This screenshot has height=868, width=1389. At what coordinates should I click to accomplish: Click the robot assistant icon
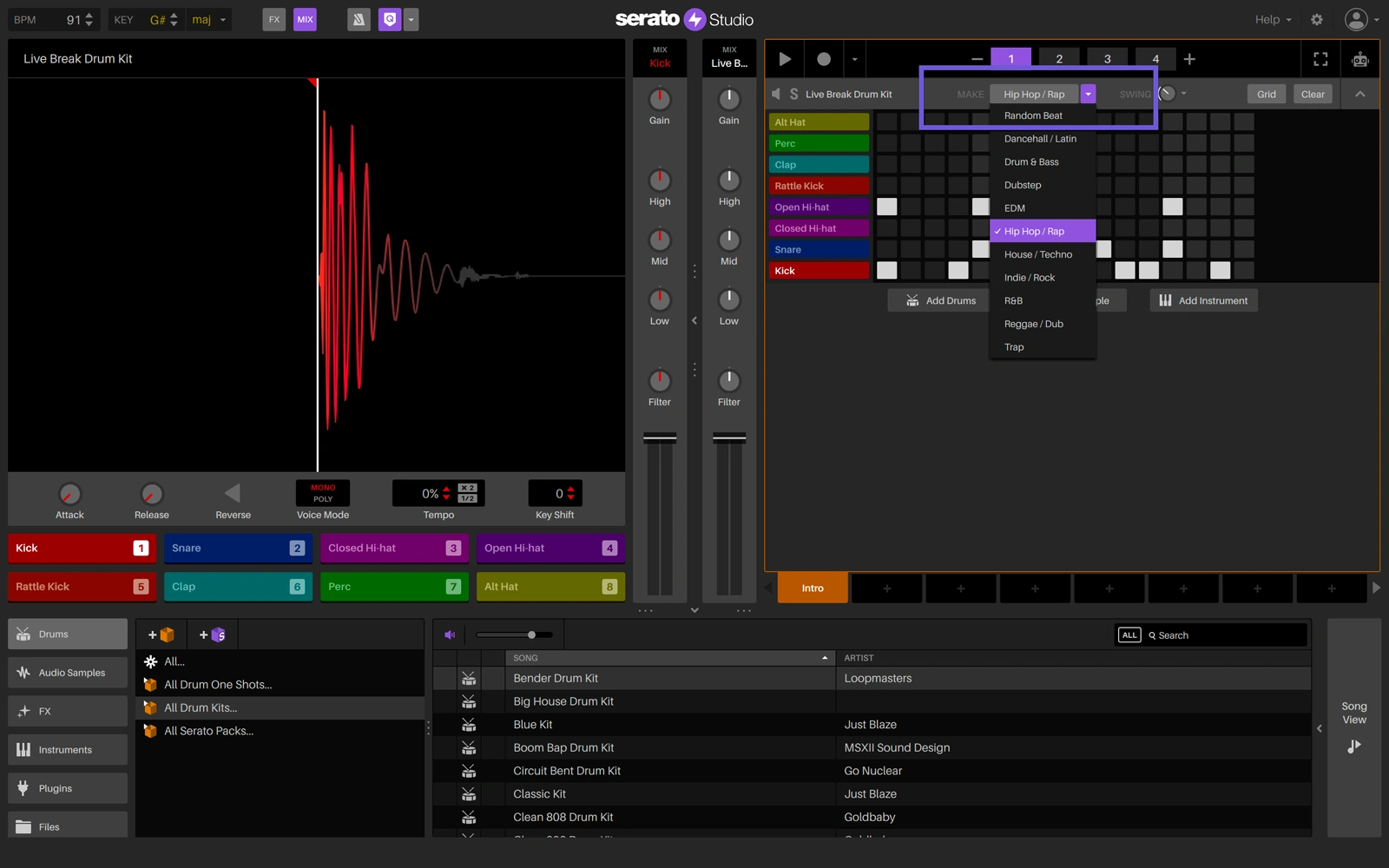[x=1360, y=59]
